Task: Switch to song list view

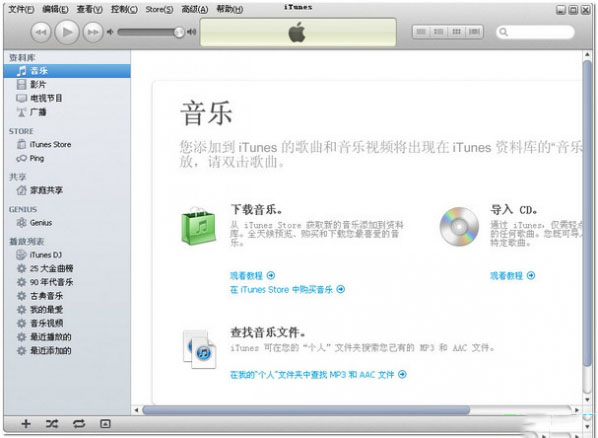Action: tap(421, 32)
